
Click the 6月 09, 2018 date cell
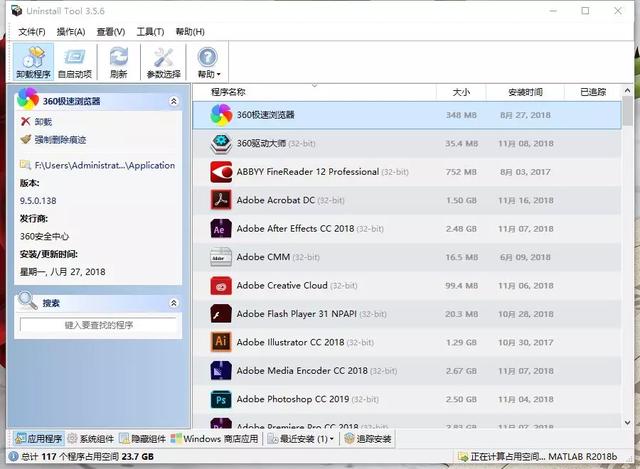pos(525,257)
